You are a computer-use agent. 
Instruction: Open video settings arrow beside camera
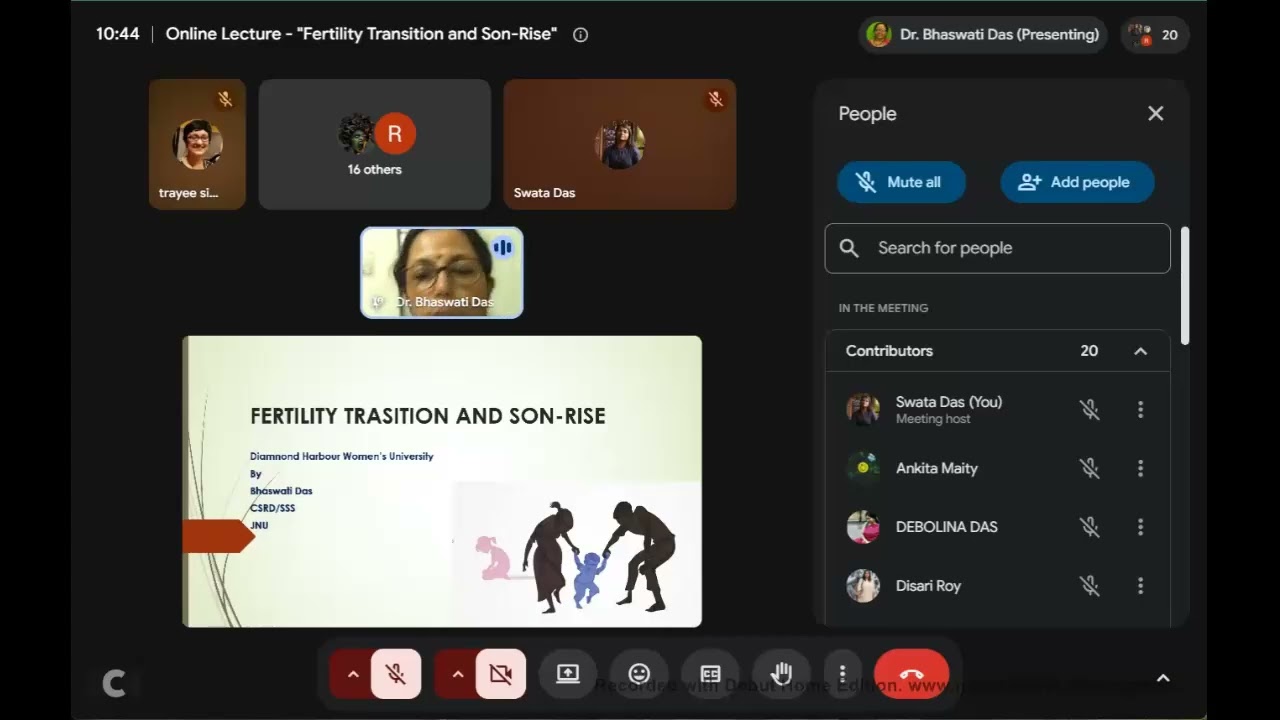457,674
